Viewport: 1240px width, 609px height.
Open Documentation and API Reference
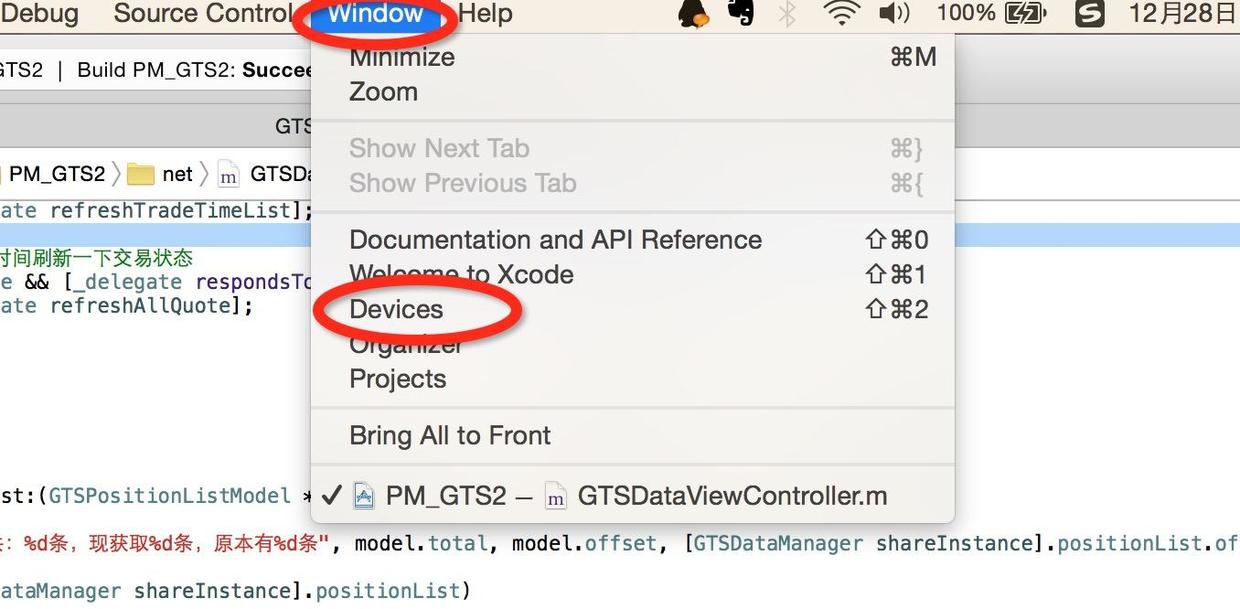(x=555, y=240)
